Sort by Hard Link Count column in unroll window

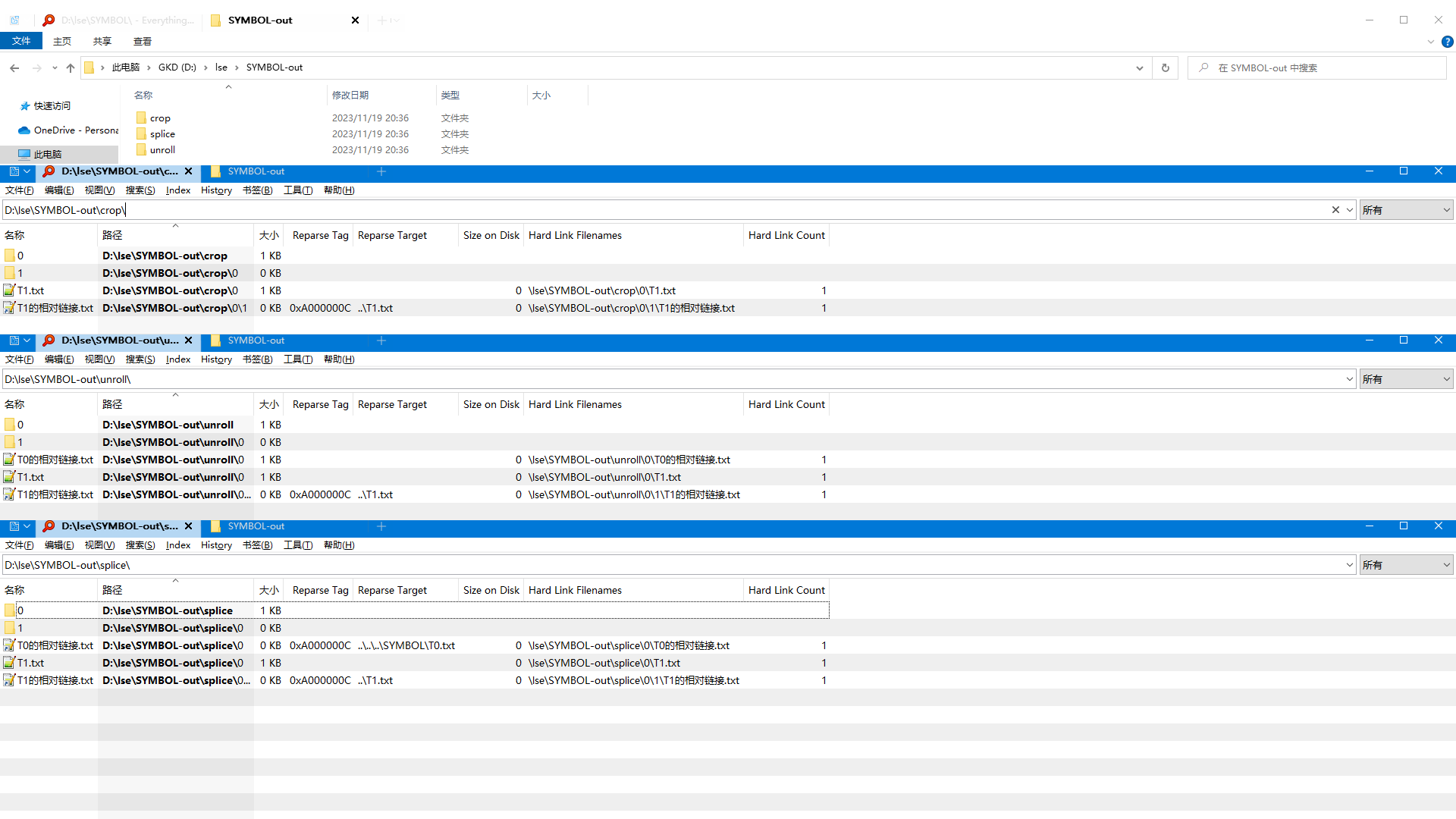(x=786, y=404)
